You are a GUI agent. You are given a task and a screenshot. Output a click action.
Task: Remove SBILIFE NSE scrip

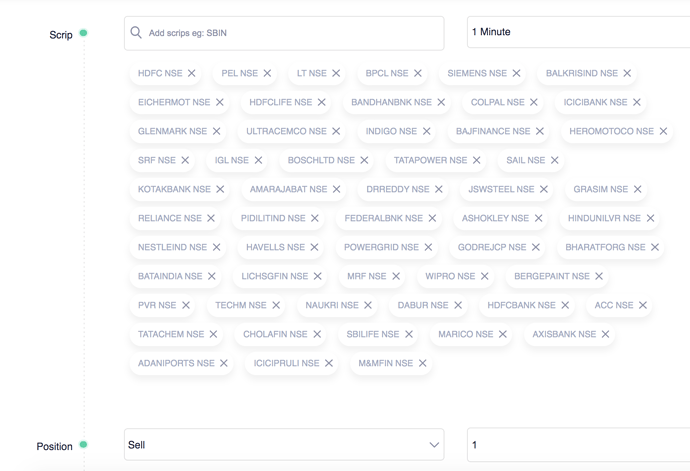point(409,334)
